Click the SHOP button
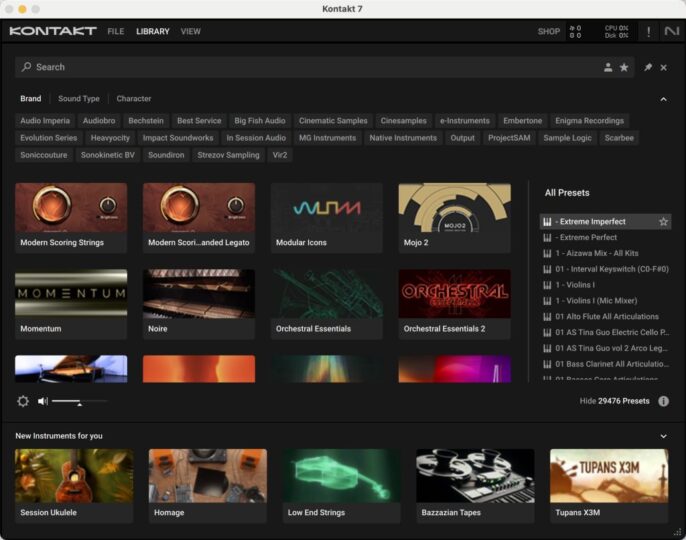 coord(549,32)
